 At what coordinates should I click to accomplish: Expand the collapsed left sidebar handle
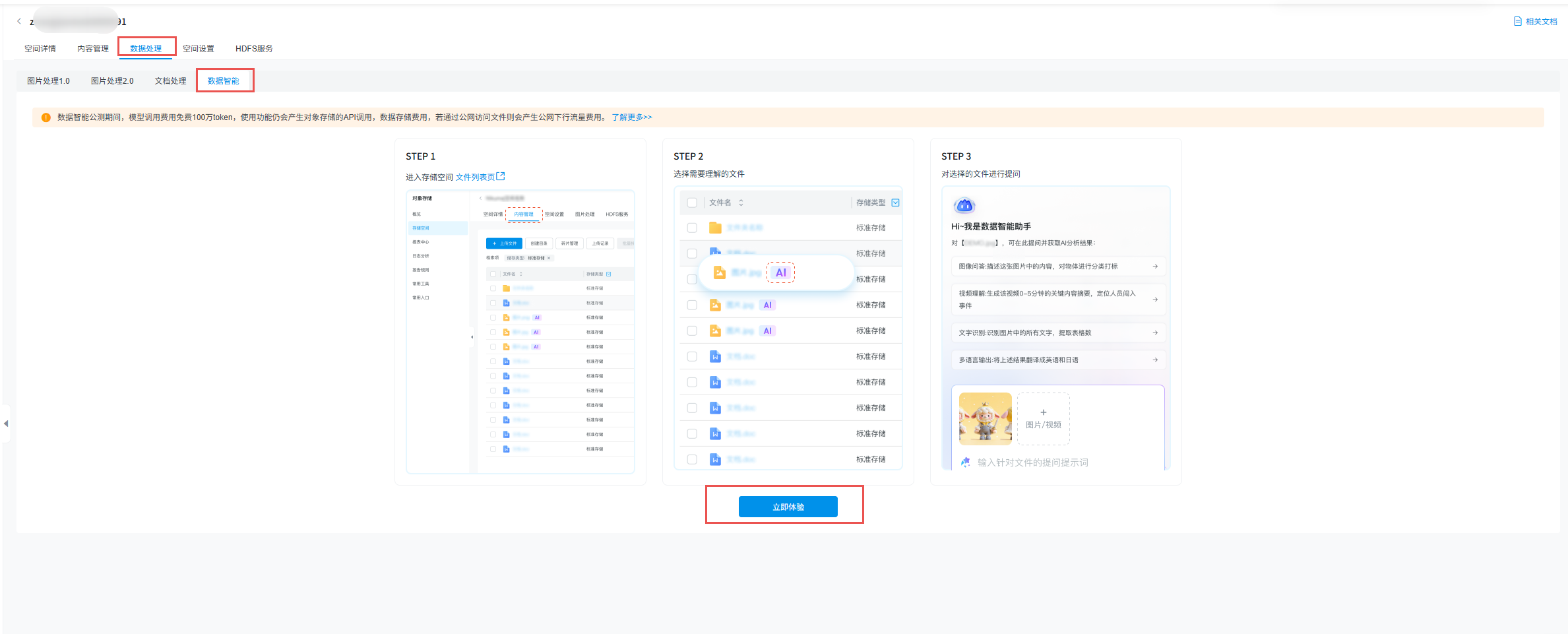[x=6, y=424]
